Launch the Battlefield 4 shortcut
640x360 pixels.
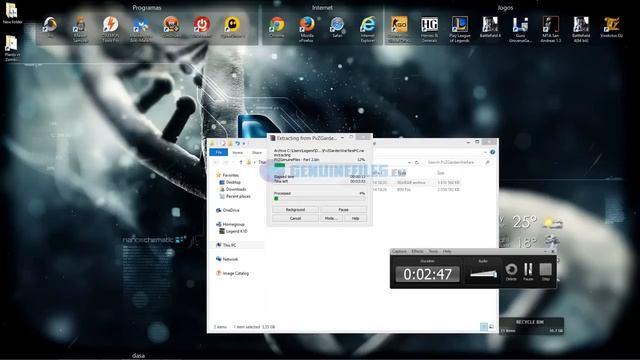pos(490,28)
